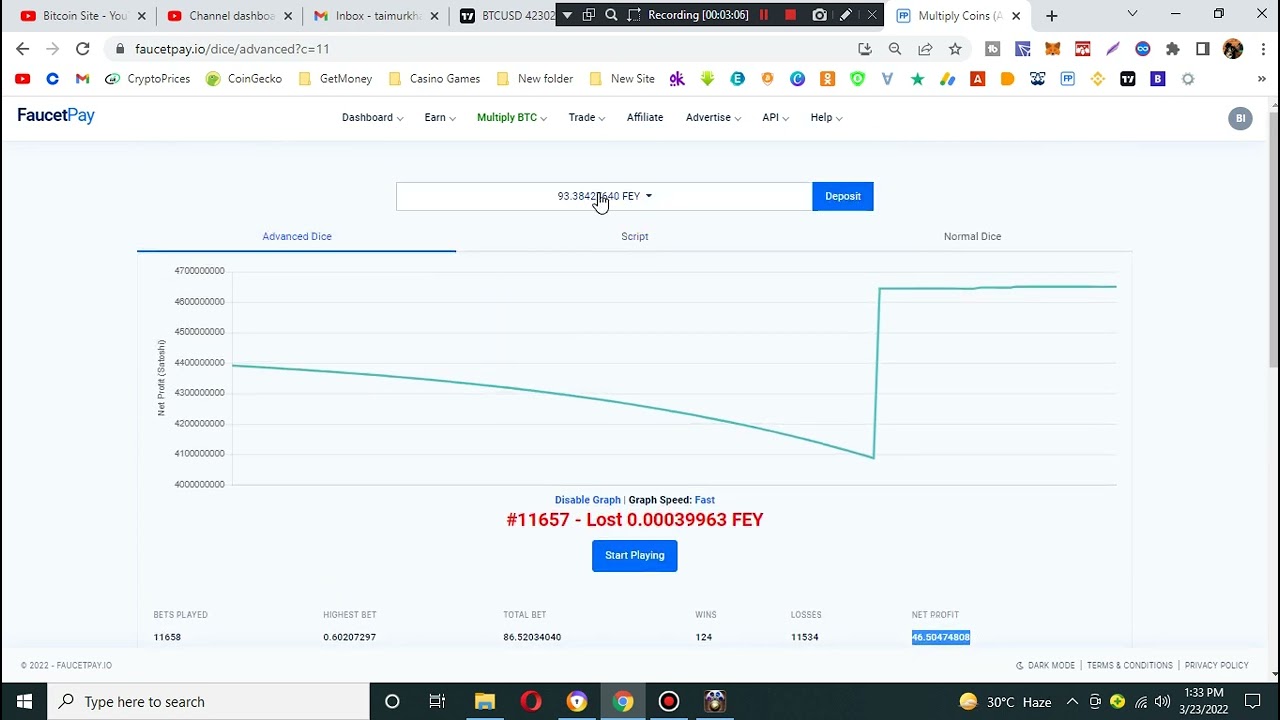Click the blue Deposit button

(x=843, y=196)
